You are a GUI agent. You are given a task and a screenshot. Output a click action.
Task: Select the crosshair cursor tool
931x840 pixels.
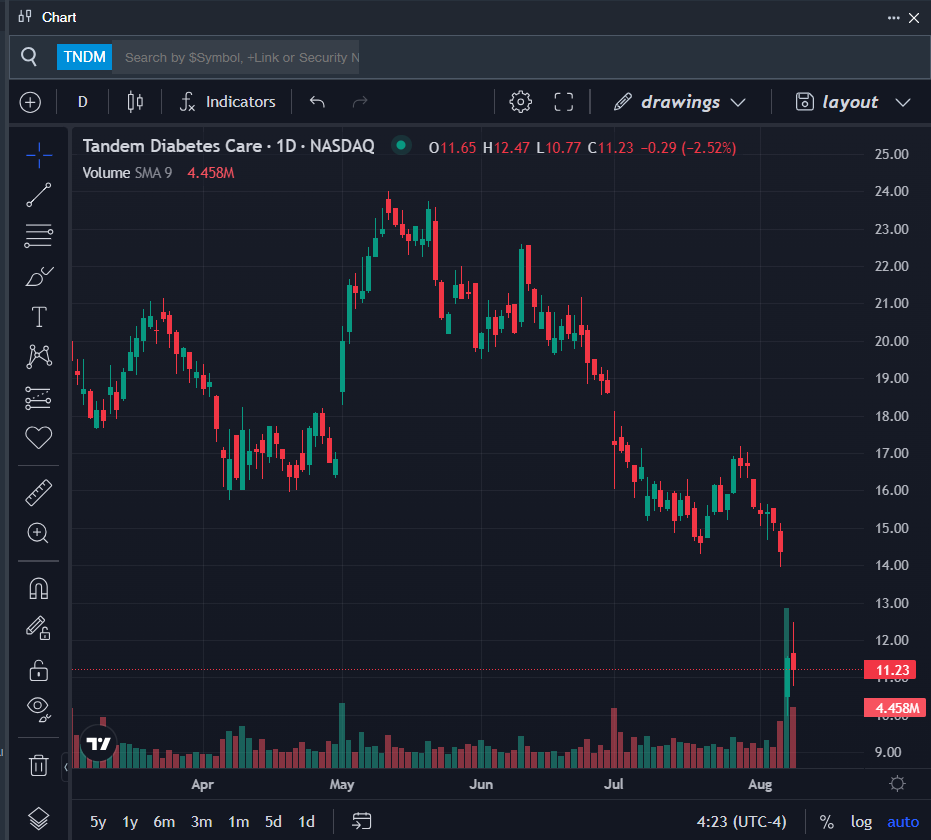(x=39, y=155)
